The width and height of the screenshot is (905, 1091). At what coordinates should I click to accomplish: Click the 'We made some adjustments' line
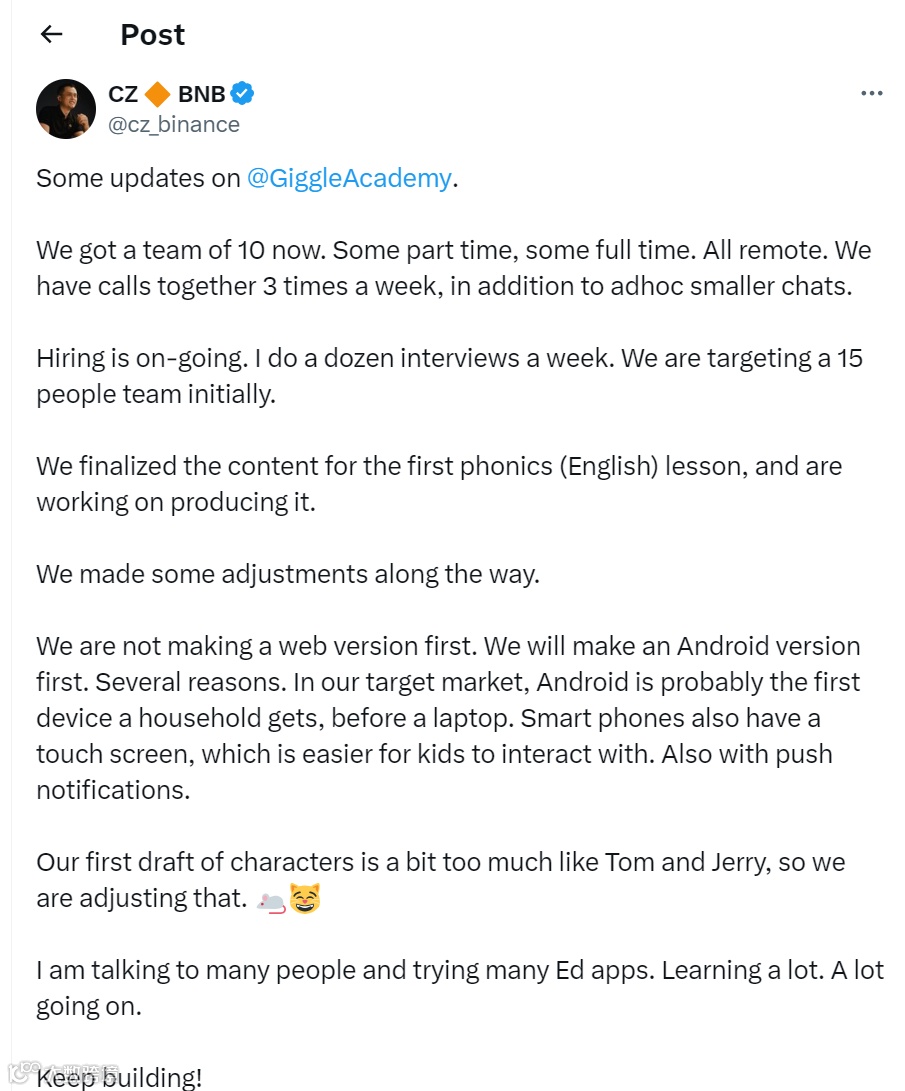pos(288,575)
